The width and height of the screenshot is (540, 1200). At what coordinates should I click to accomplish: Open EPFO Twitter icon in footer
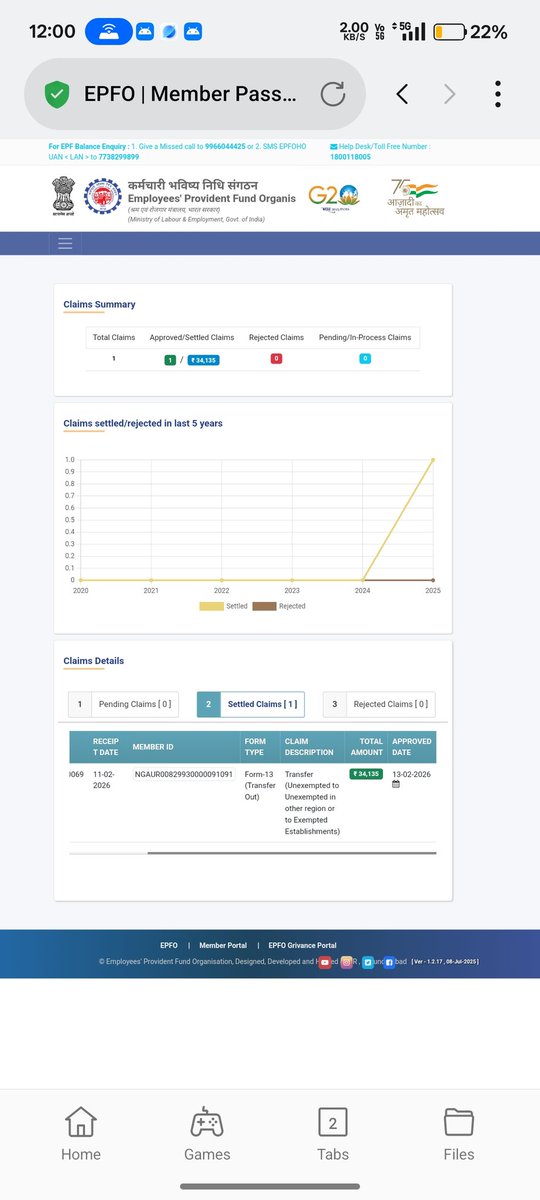pos(368,962)
